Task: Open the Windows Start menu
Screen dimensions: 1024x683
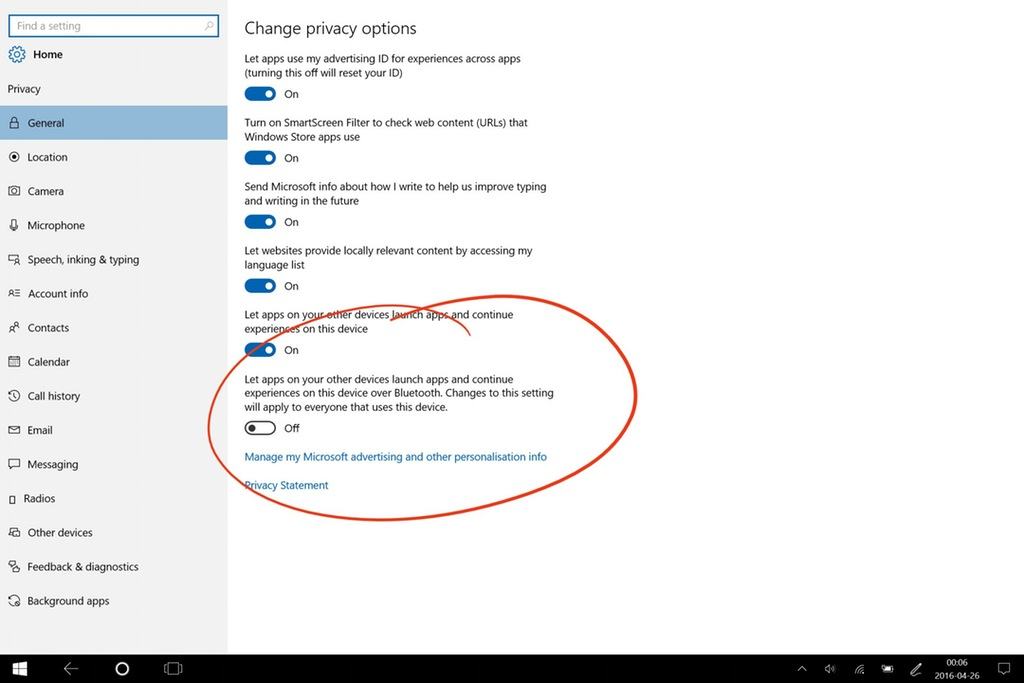Action: (x=19, y=668)
